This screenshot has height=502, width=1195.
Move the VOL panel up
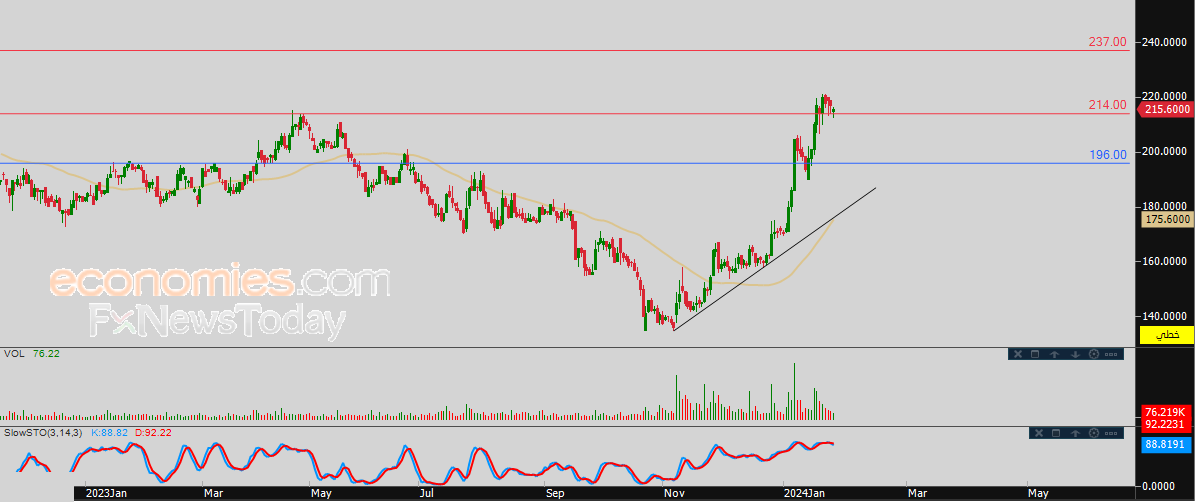click(x=1055, y=354)
